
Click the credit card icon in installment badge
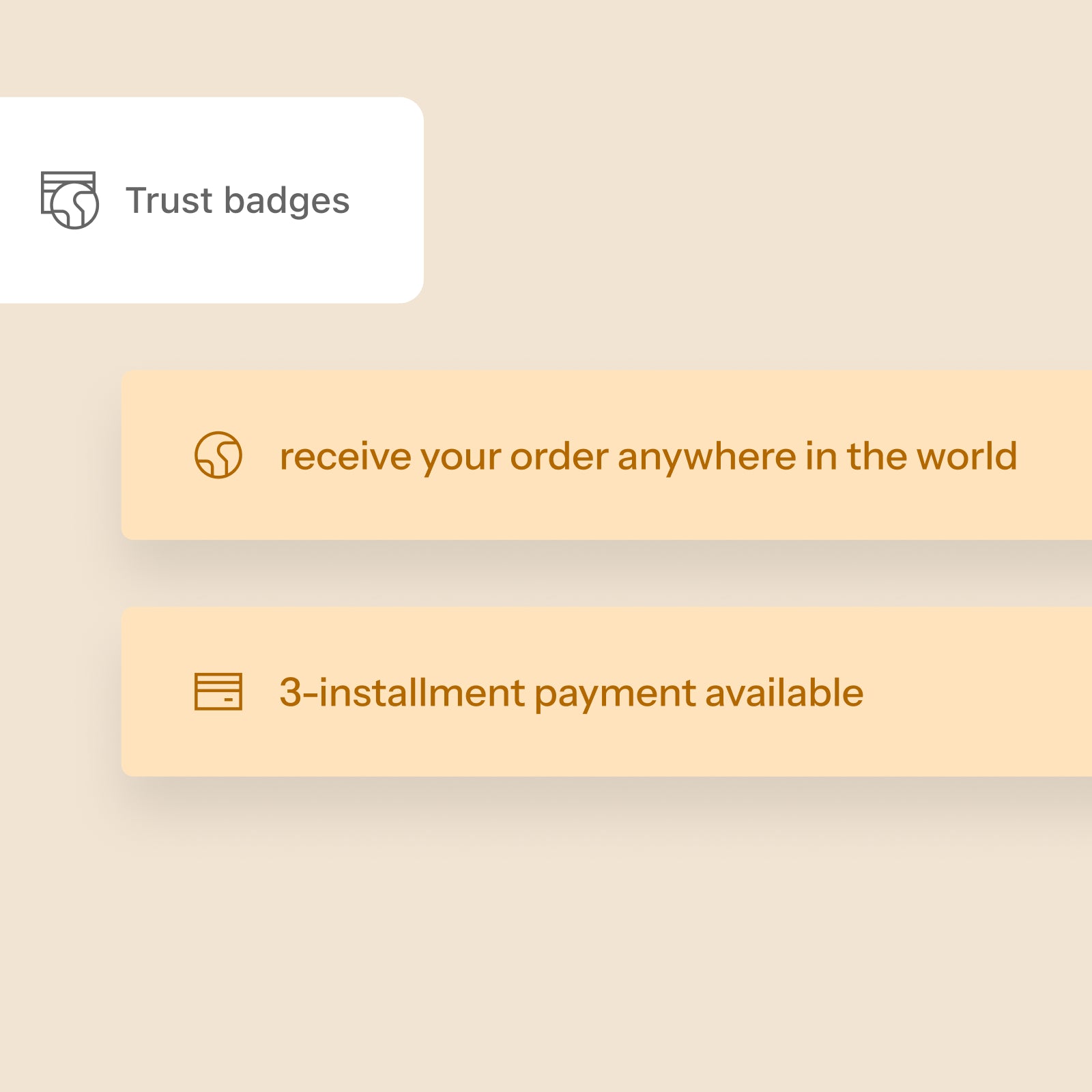pos(218,691)
